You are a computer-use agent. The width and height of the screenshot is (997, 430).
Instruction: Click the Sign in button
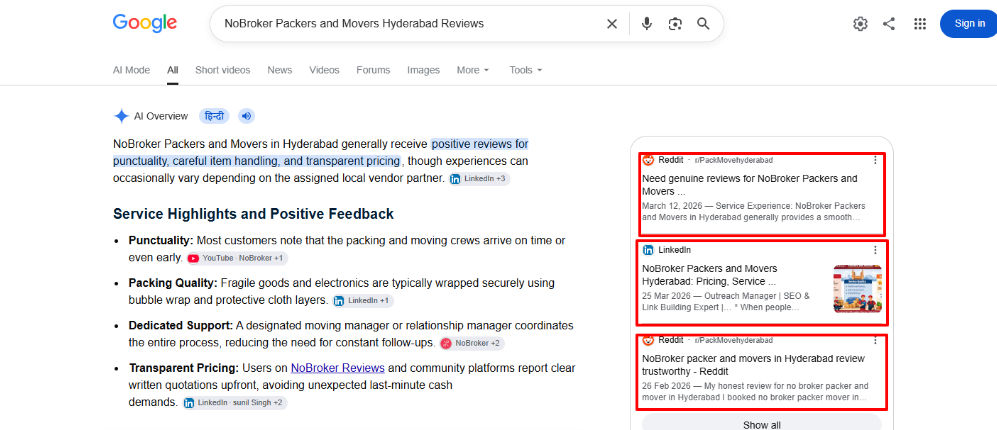coord(968,24)
